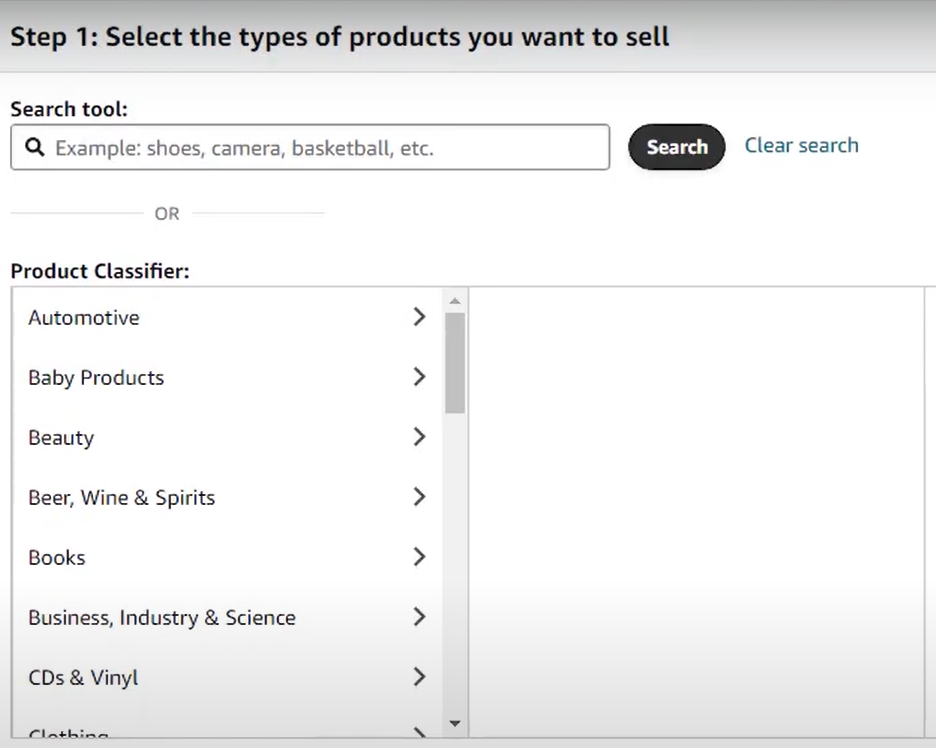Expand the Books chevron arrow
Viewport: 936px width, 748px height.
click(x=419, y=556)
